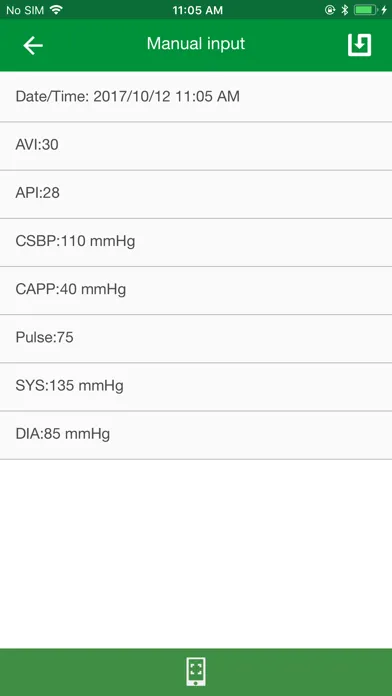Select the CSBP:110 mmHg row
The height and width of the screenshot is (696, 392).
(196, 242)
